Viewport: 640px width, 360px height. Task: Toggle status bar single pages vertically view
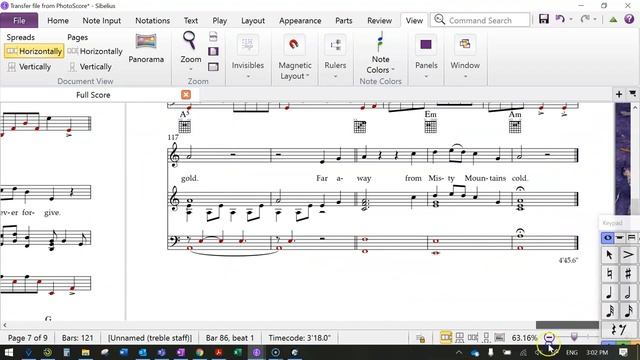pyautogui.click(x=486, y=338)
